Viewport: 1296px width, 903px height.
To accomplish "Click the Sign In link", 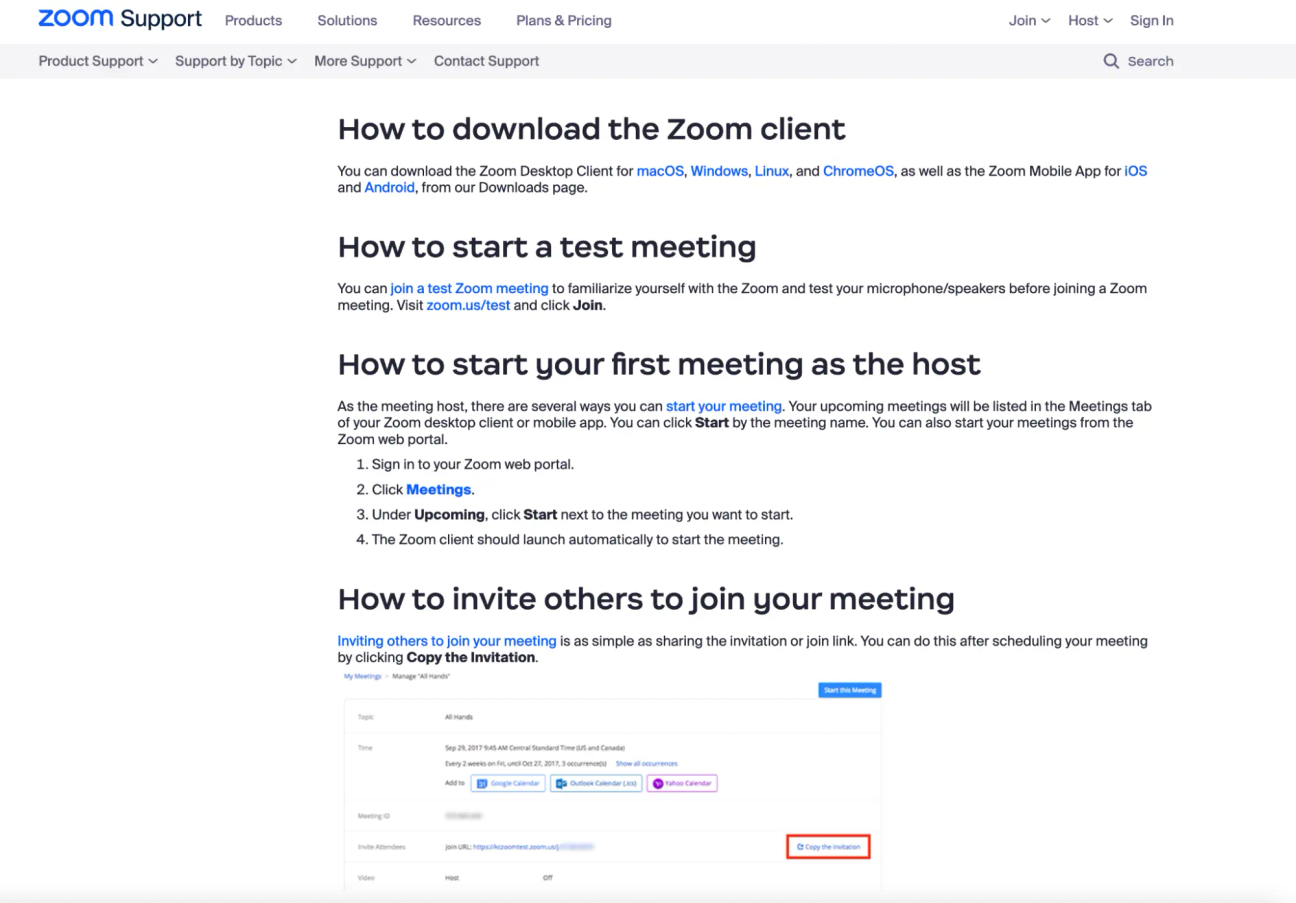I will pyautogui.click(x=1152, y=20).
